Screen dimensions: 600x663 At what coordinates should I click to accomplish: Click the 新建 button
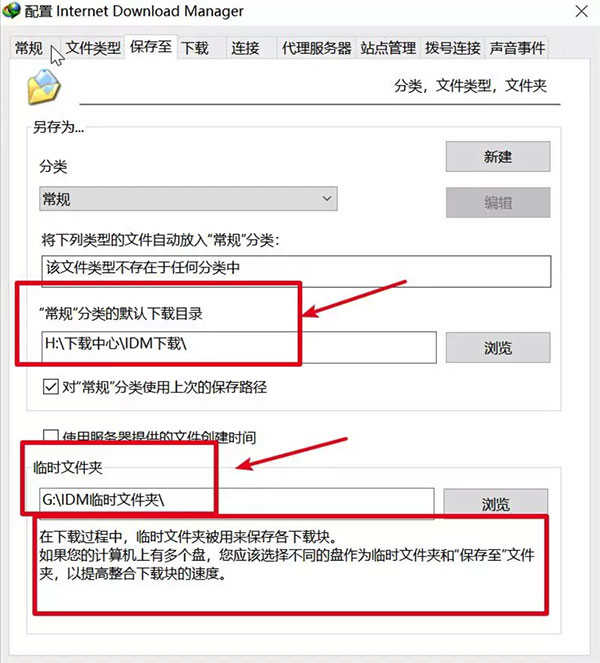tap(498, 156)
